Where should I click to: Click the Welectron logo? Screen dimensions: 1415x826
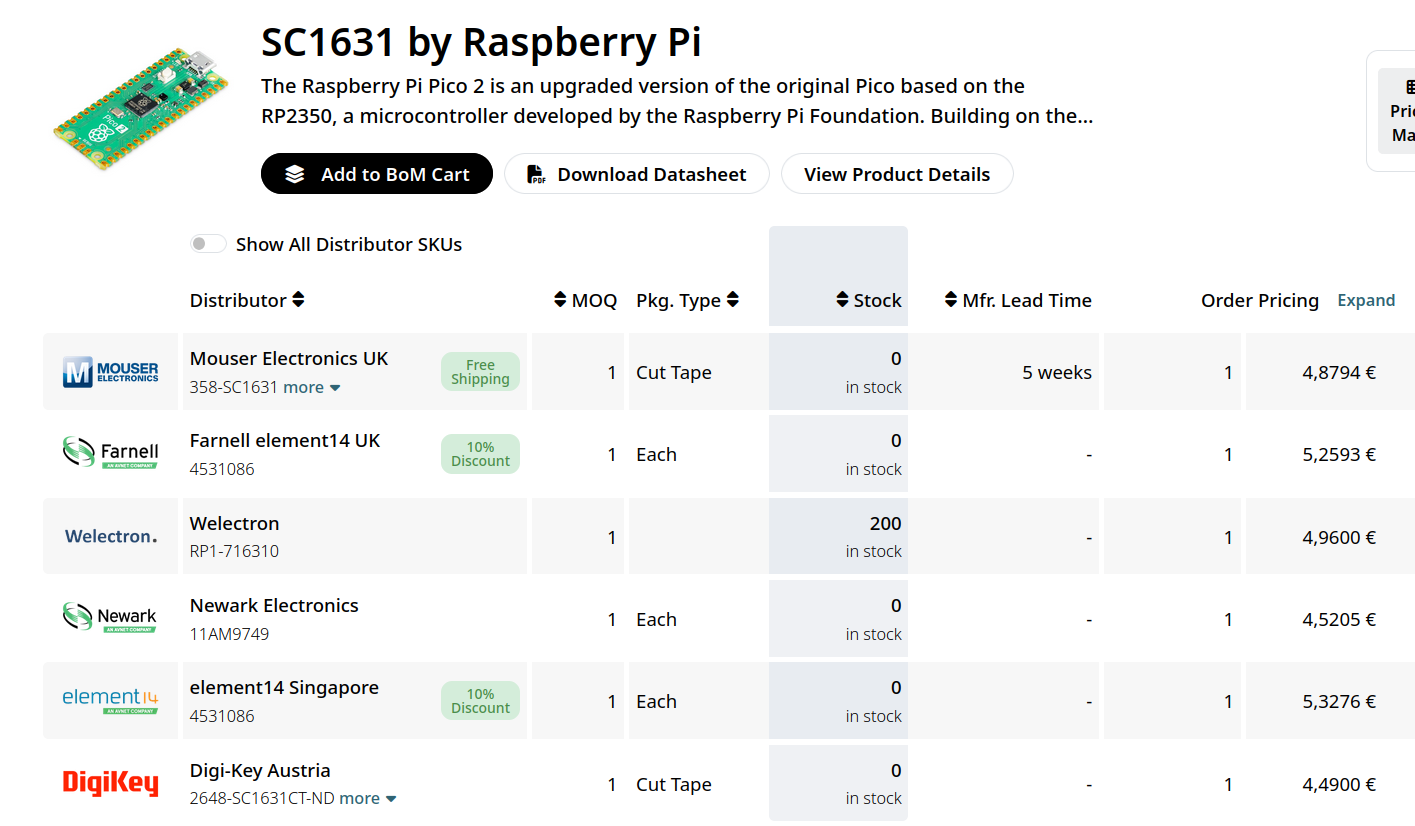pos(111,536)
